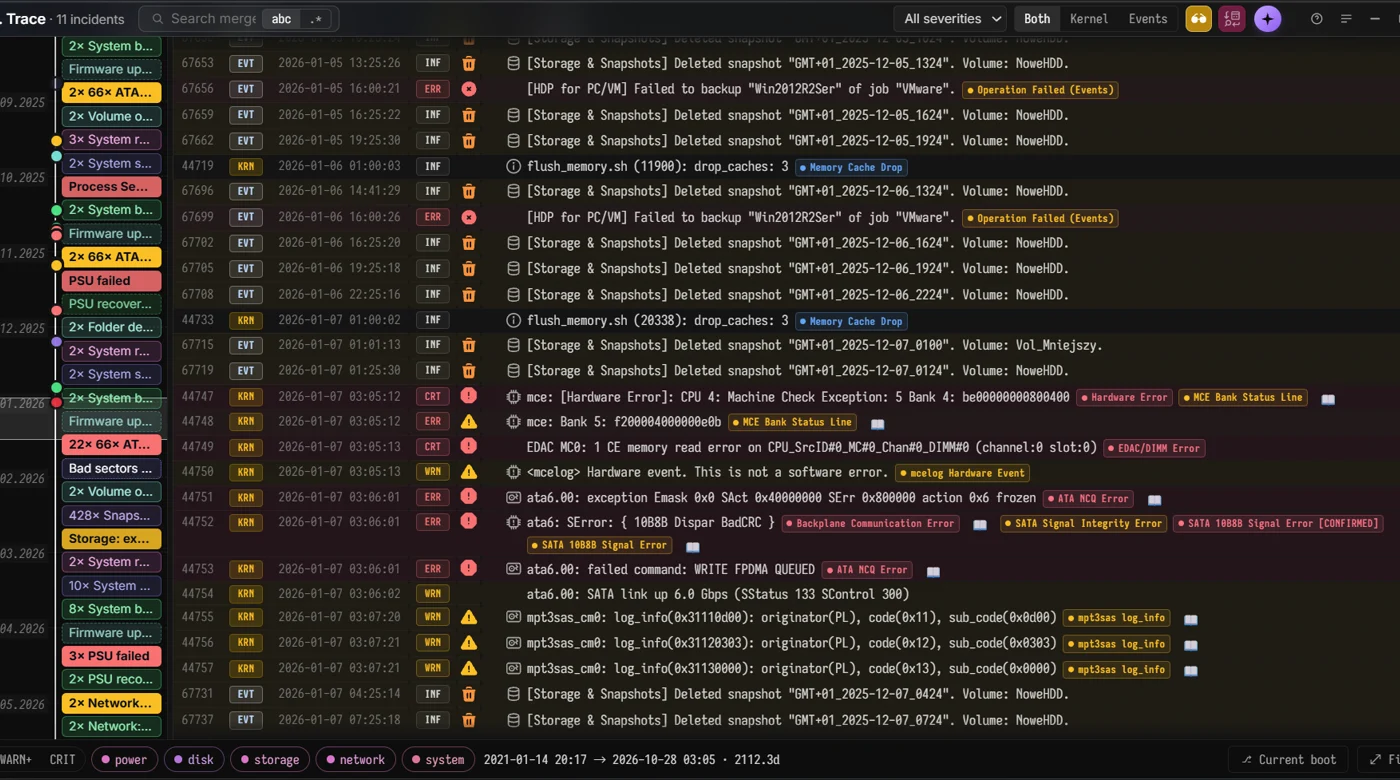
Task: Open the All severities dropdown
Action: (952, 19)
